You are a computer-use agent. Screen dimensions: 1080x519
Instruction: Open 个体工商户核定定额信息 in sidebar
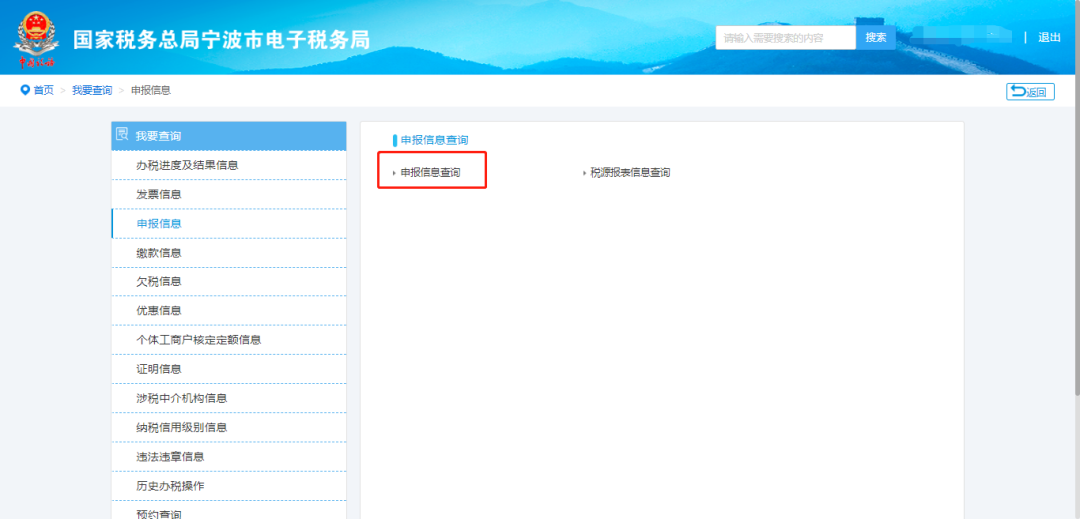[229, 340]
